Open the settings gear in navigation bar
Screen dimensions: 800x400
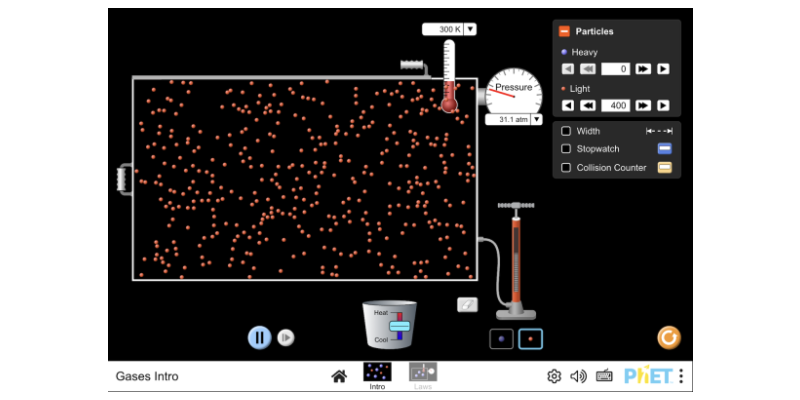coord(554,376)
